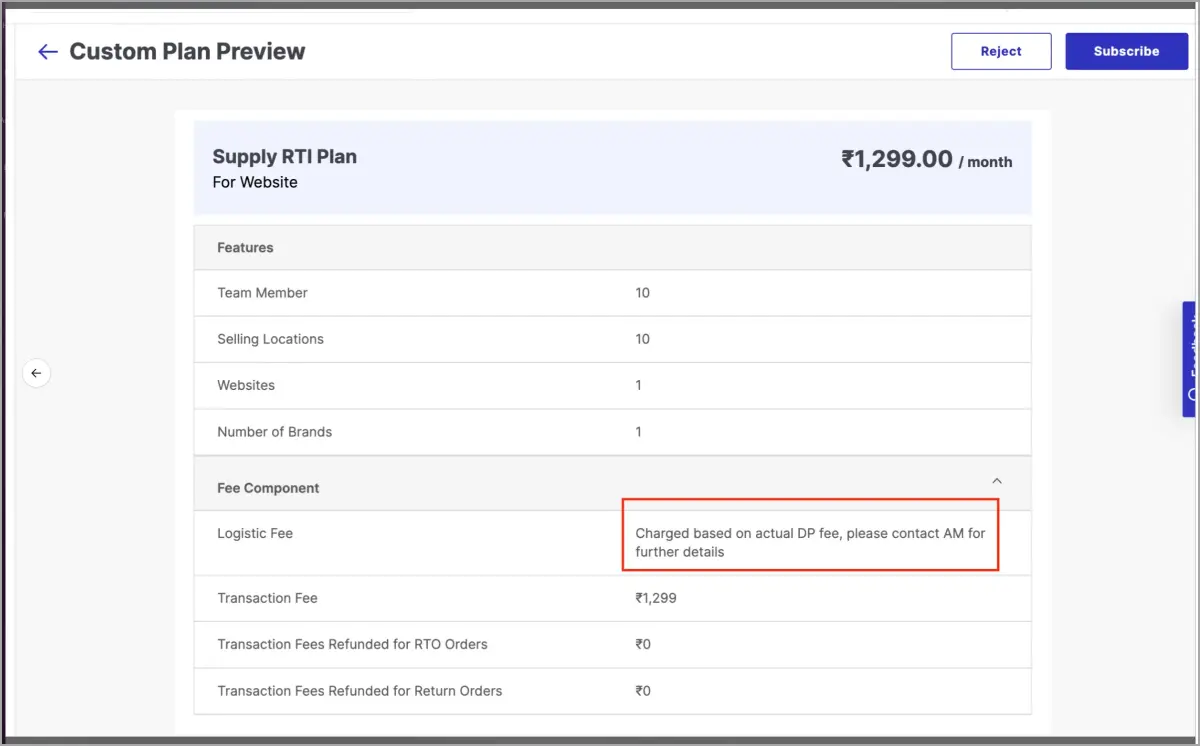Select the Transaction Fee label
The width and height of the screenshot is (1200, 746).
267,598
